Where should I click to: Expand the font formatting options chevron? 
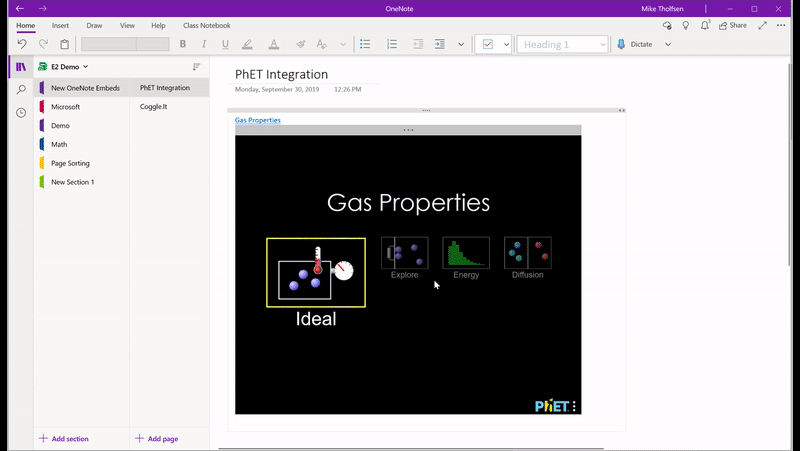pyautogui.click(x=343, y=44)
